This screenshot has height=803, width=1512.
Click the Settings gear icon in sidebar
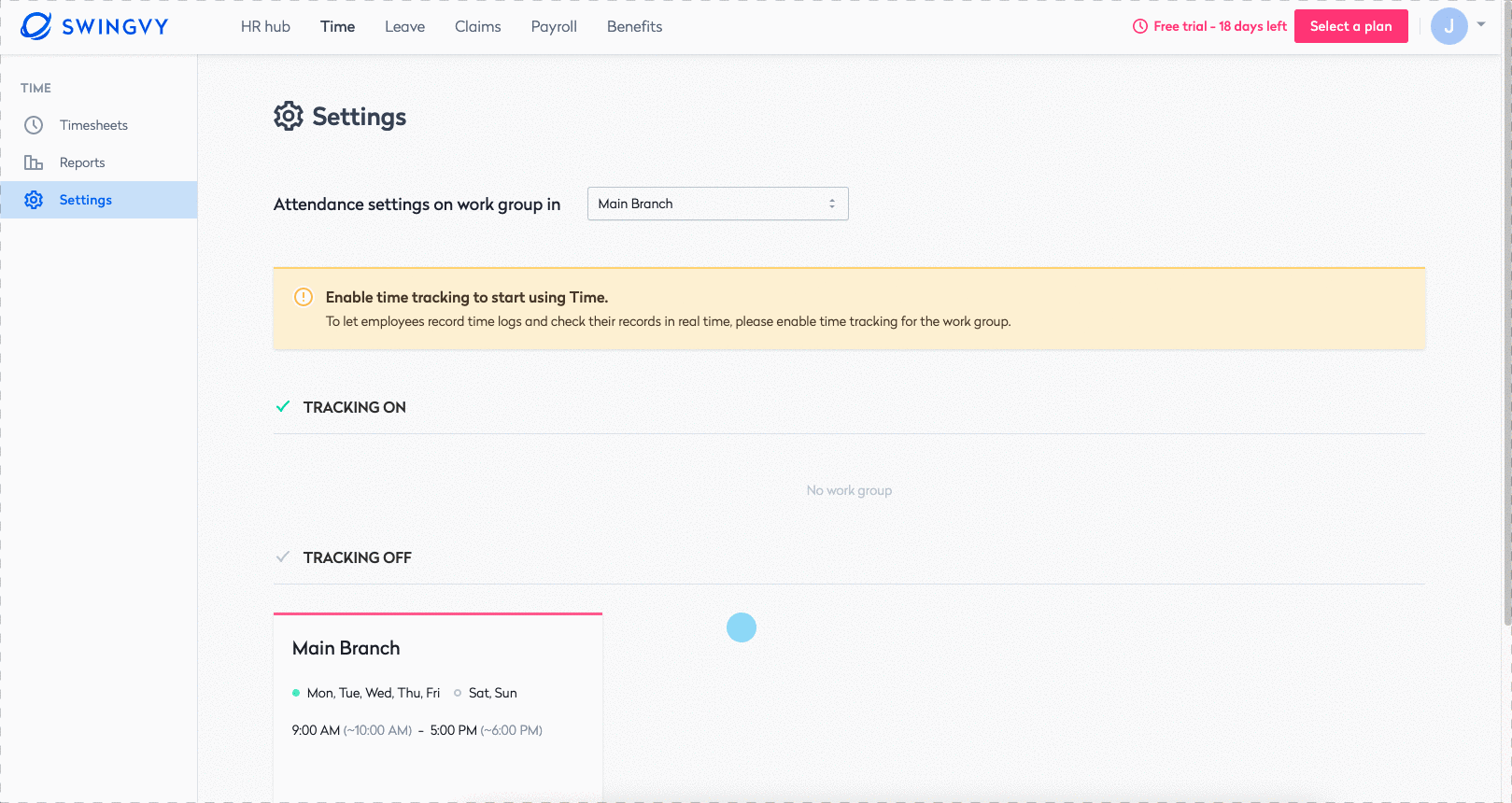click(34, 200)
